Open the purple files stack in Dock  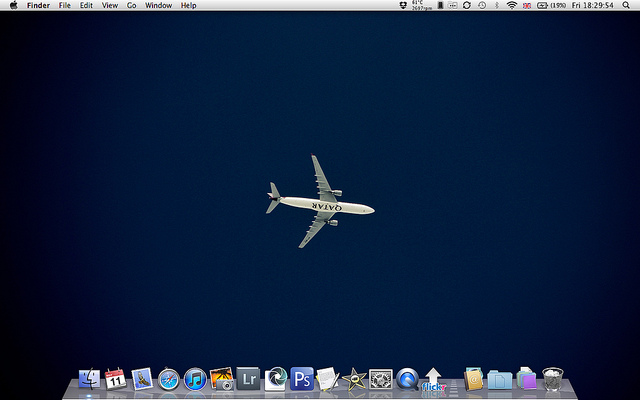[527, 378]
